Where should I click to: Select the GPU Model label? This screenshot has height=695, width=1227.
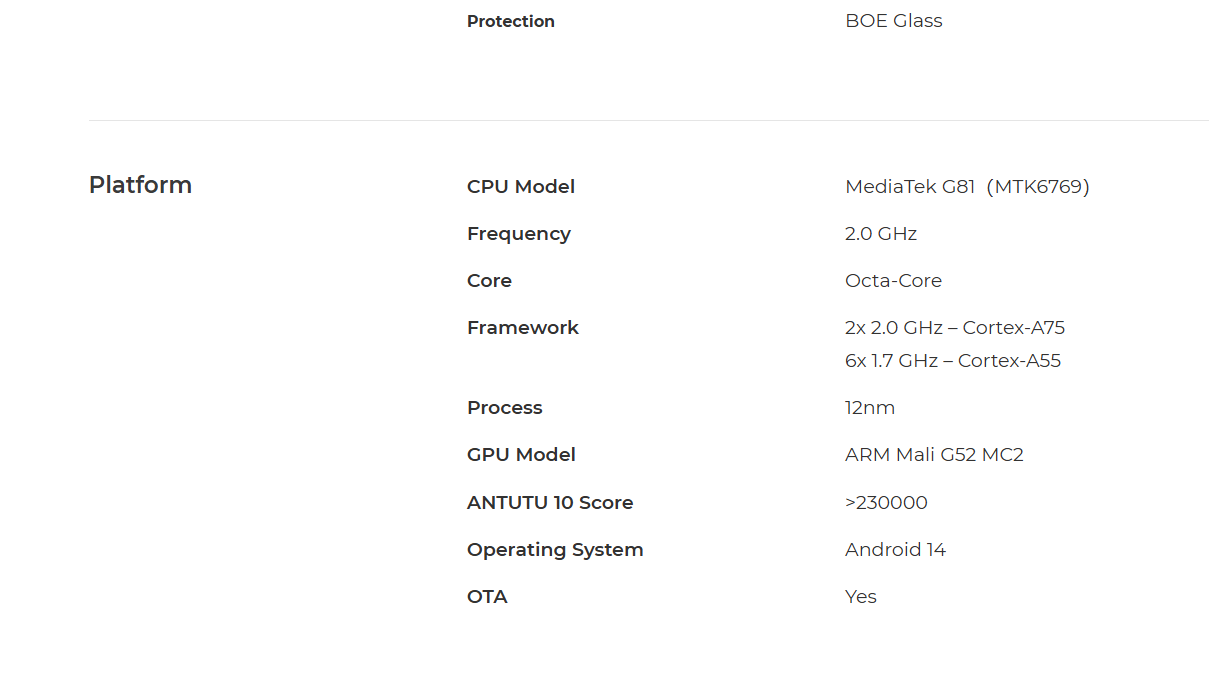pos(521,455)
